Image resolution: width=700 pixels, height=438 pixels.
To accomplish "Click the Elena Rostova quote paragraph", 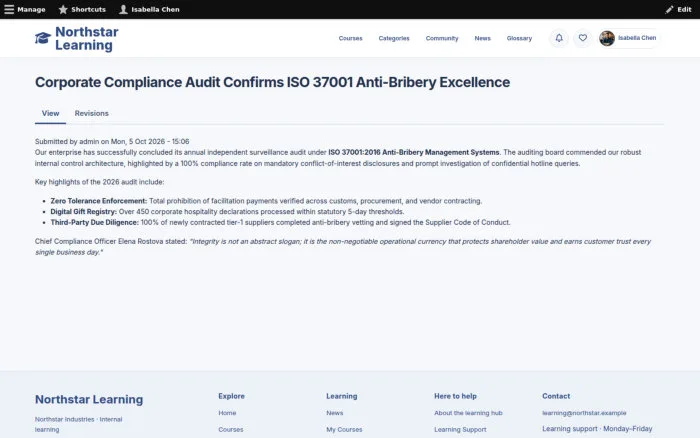I will click(343, 247).
